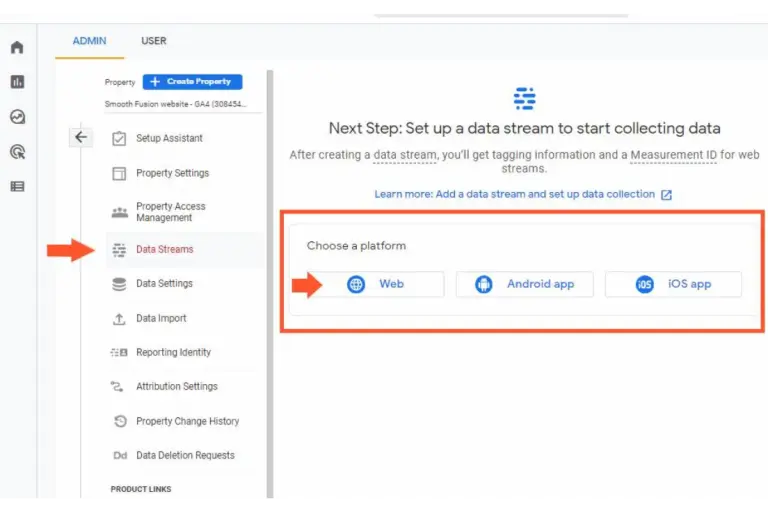Open the Learn more data stream link
Viewport: 768px width, 512px height.
point(515,194)
